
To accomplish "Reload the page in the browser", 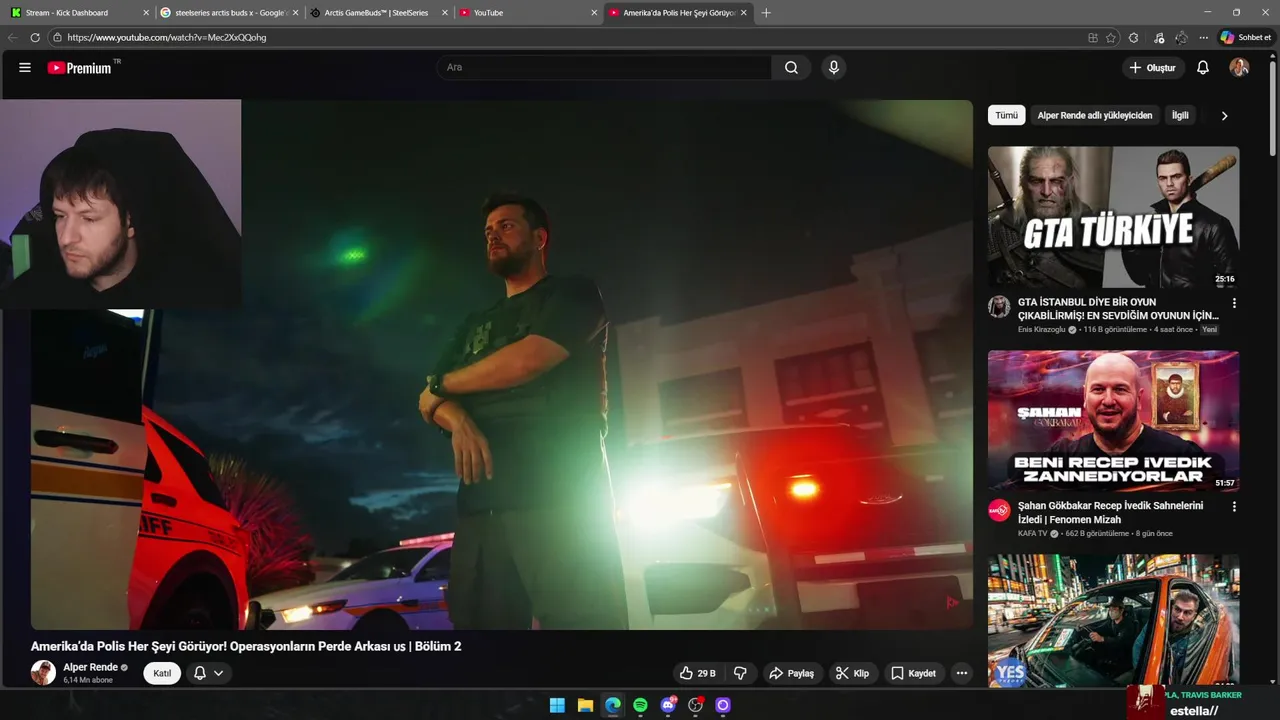I will tap(35, 37).
